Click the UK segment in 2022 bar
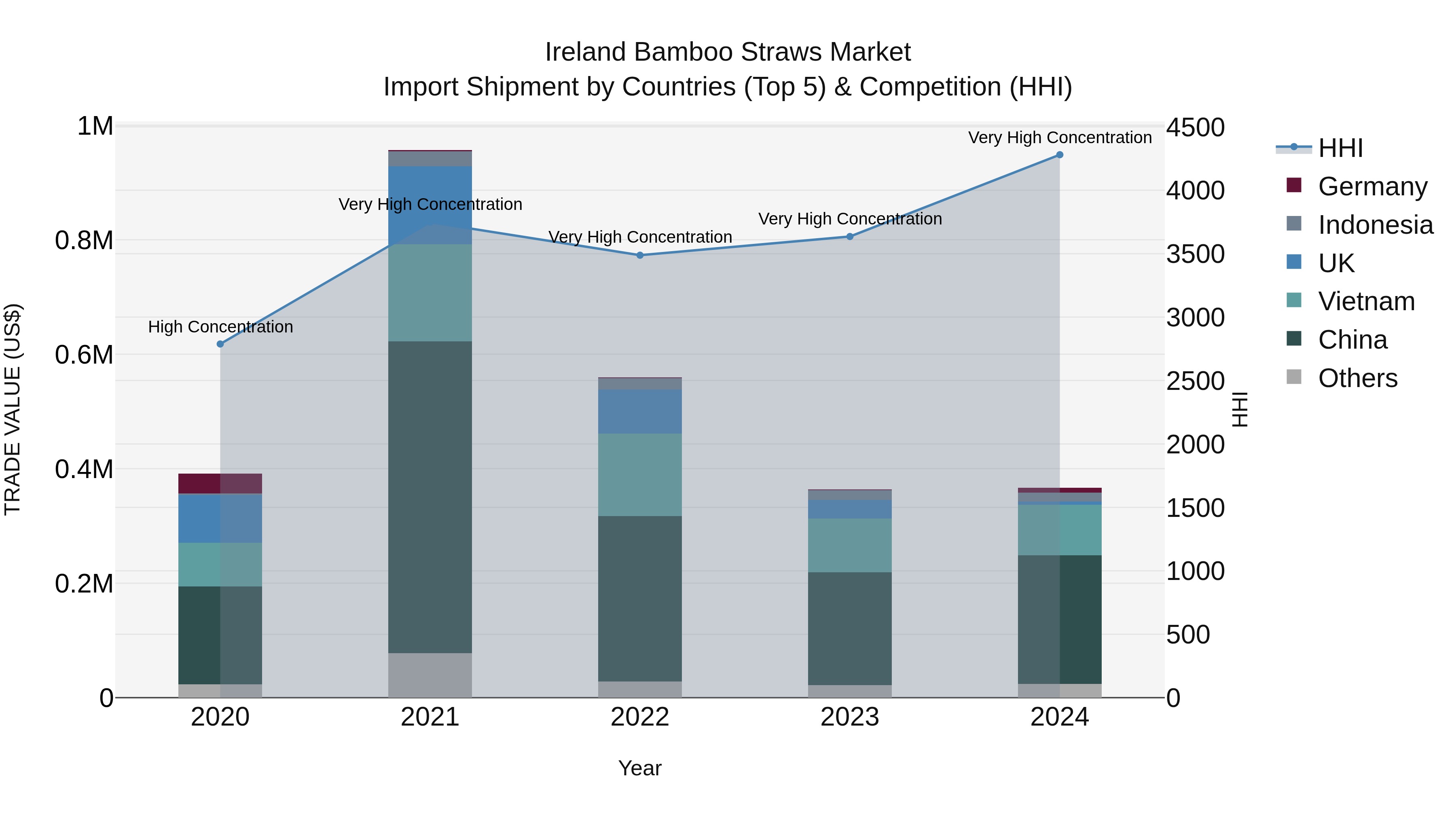1456x819 pixels. click(640, 411)
